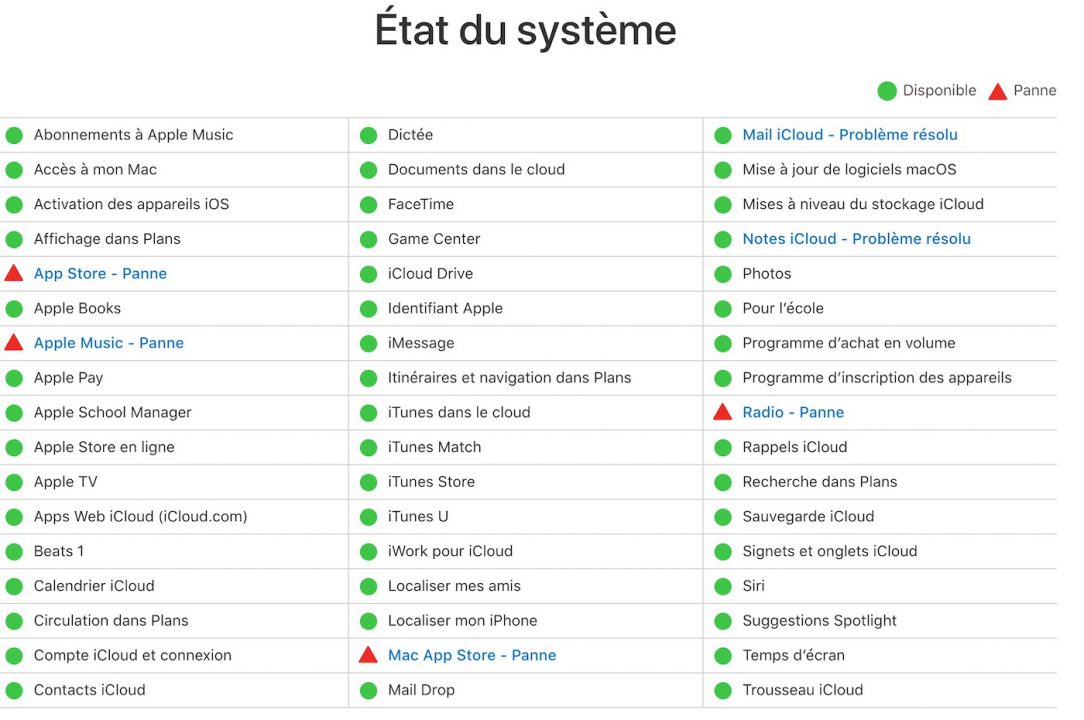This screenshot has width=1084, height=720.
Task: Open the Mac App Store - Panne link
Action: click(471, 655)
